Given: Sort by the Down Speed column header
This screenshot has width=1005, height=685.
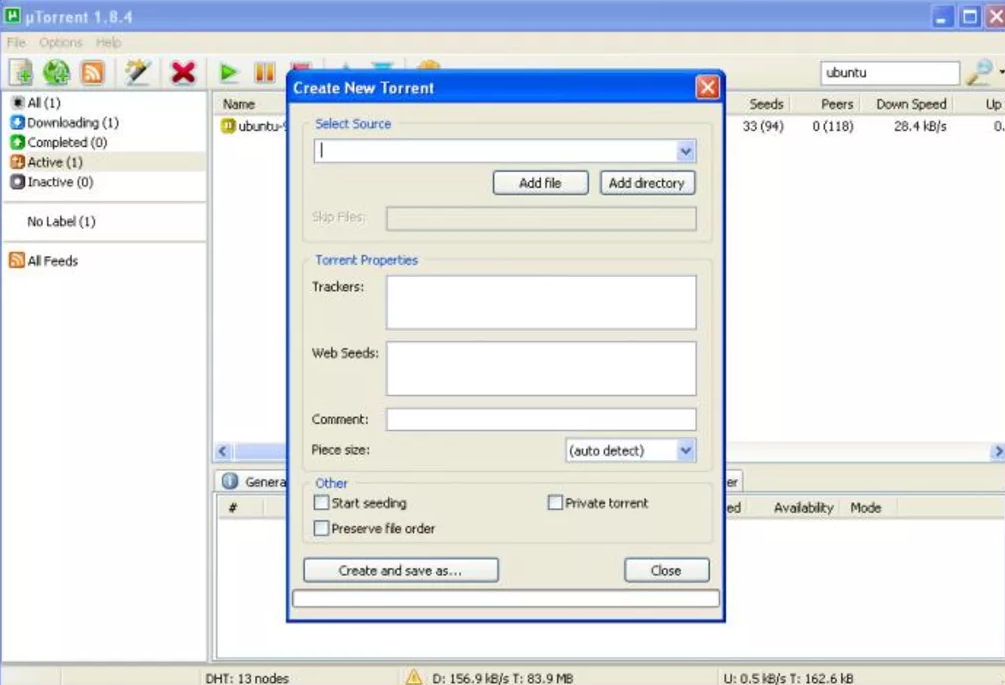Looking at the screenshot, I should pyautogui.click(x=911, y=104).
